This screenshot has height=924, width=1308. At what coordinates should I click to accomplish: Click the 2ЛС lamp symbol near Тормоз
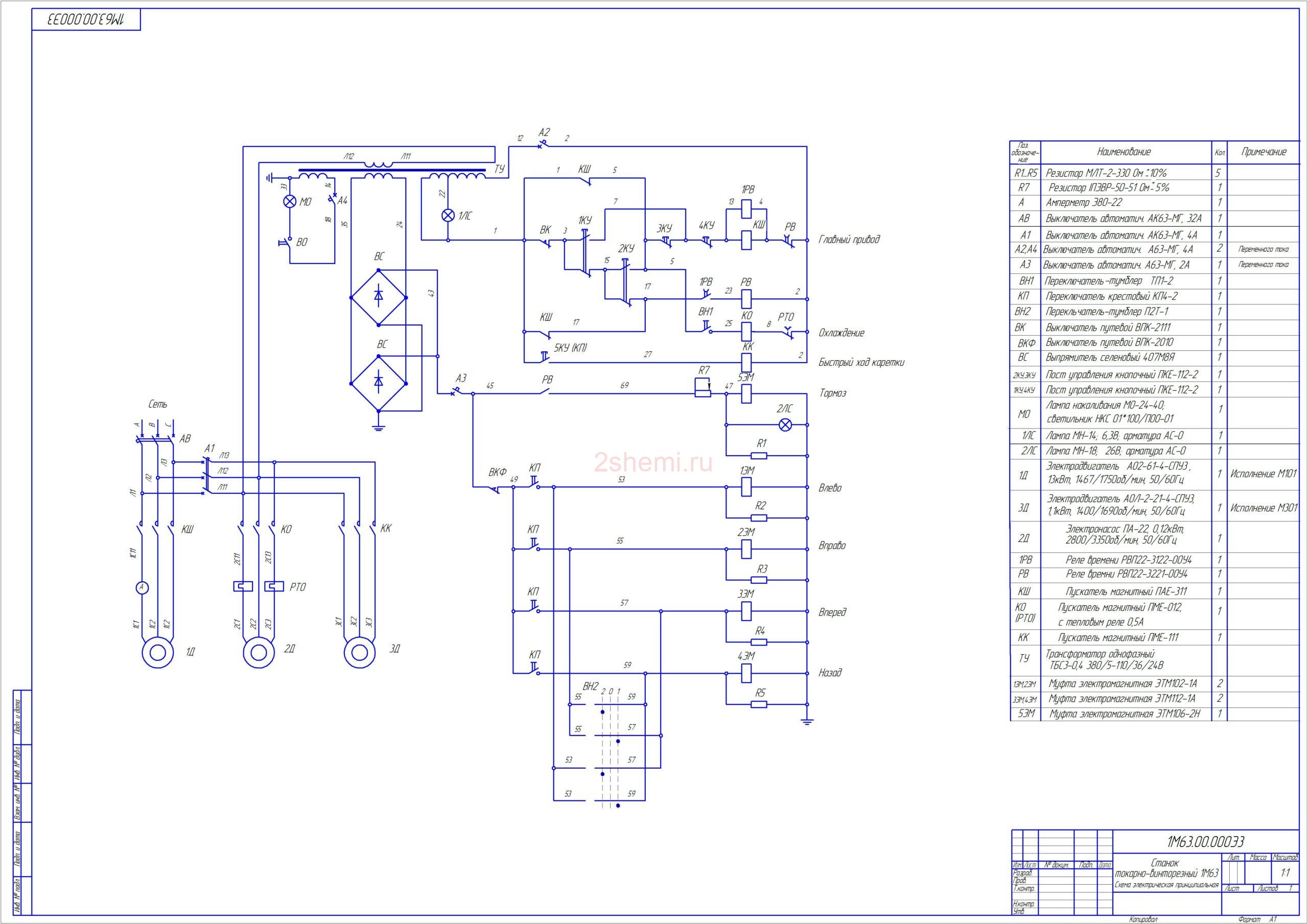coord(785,424)
